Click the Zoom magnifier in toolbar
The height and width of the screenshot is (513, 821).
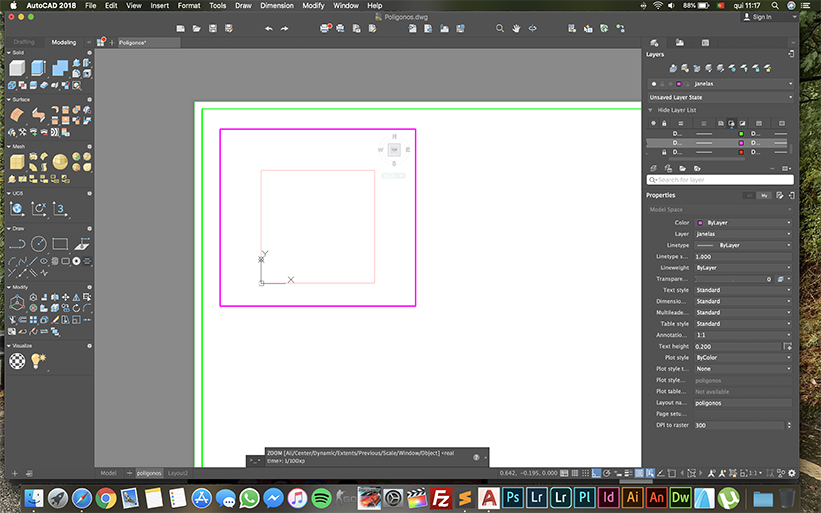click(500, 29)
